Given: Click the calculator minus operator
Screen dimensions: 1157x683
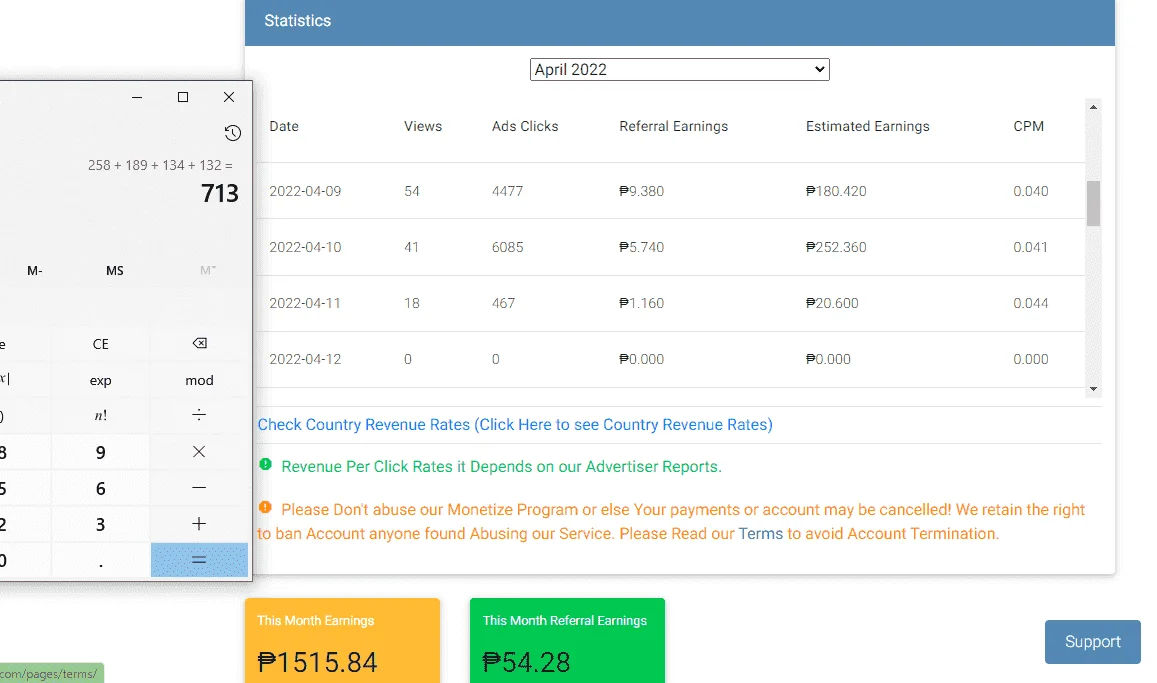Looking at the screenshot, I should click(199, 488).
